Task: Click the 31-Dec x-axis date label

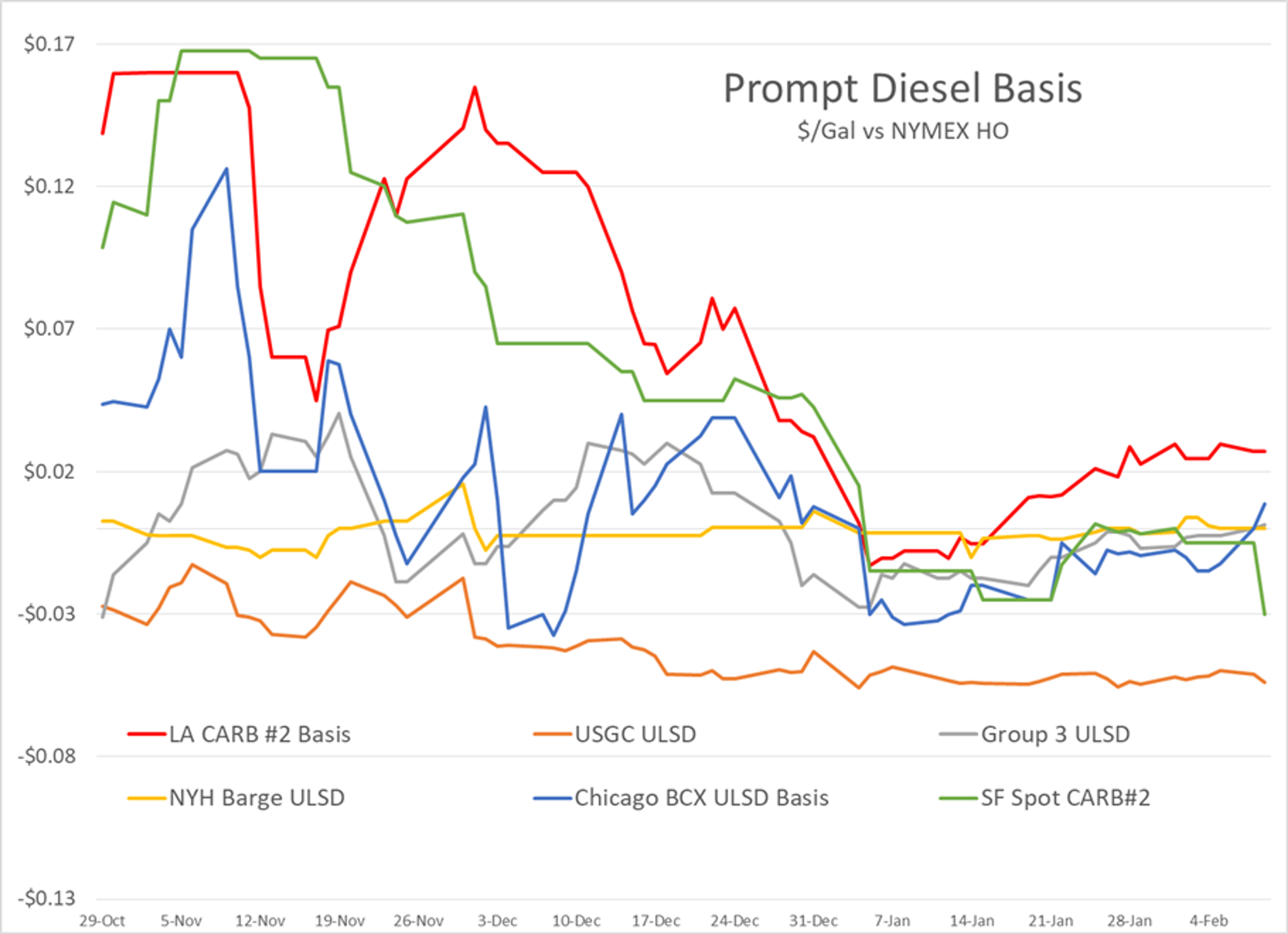Action: click(814, 920)
